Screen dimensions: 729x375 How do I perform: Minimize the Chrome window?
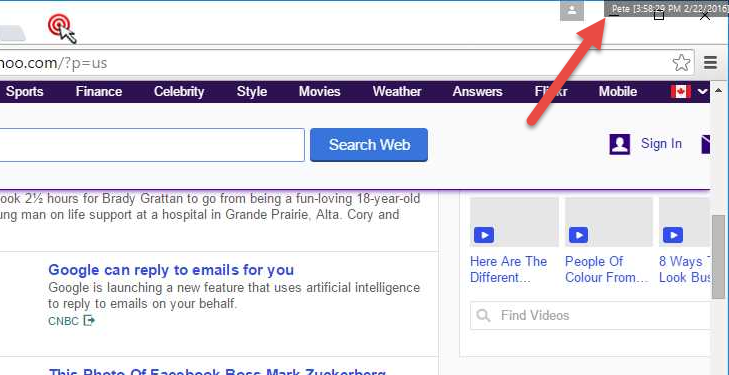tap(614, 16)
